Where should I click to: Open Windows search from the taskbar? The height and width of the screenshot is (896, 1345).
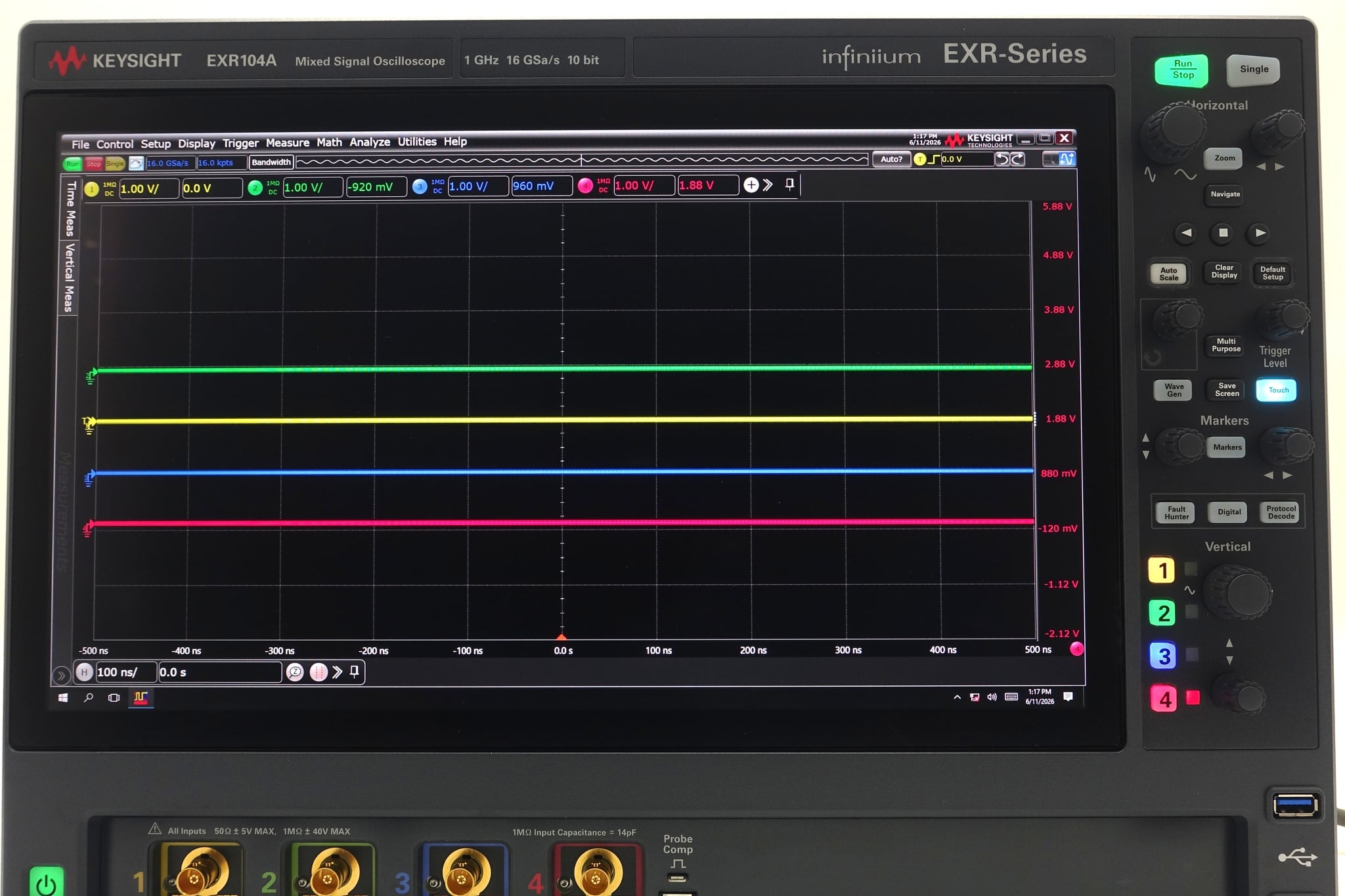click(x=89, y=698)
